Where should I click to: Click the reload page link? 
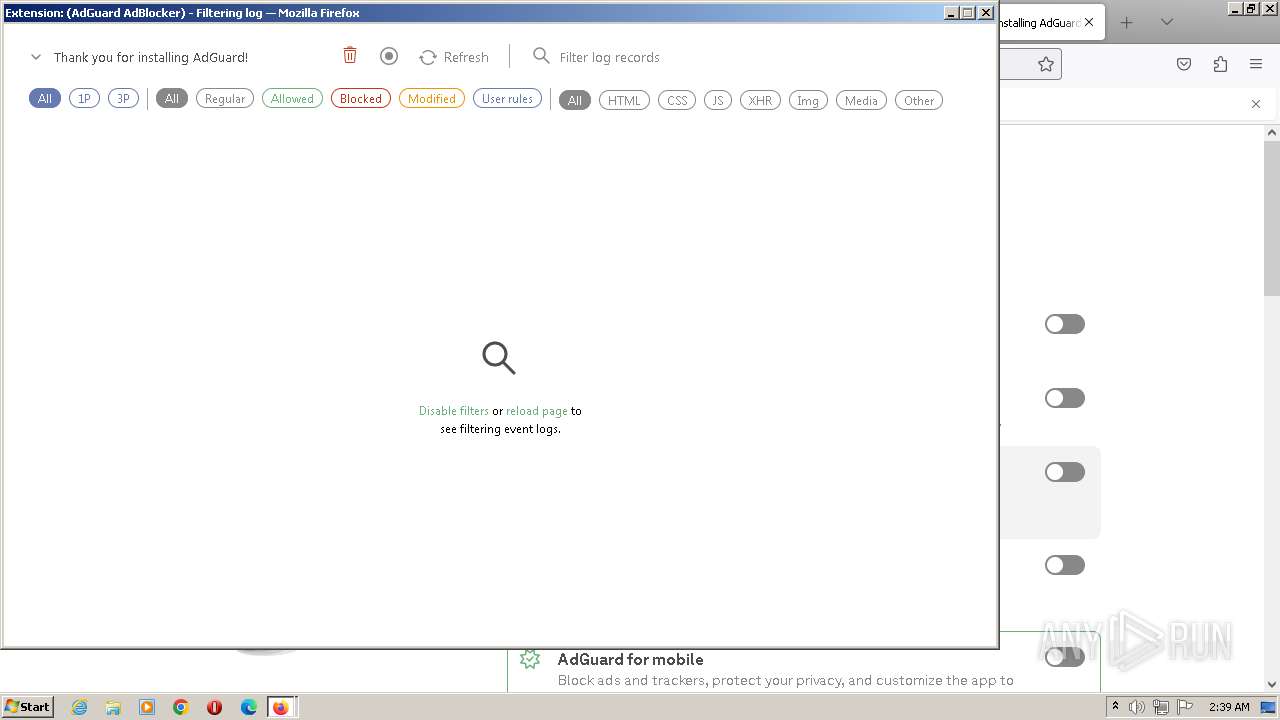coord(537,411)
